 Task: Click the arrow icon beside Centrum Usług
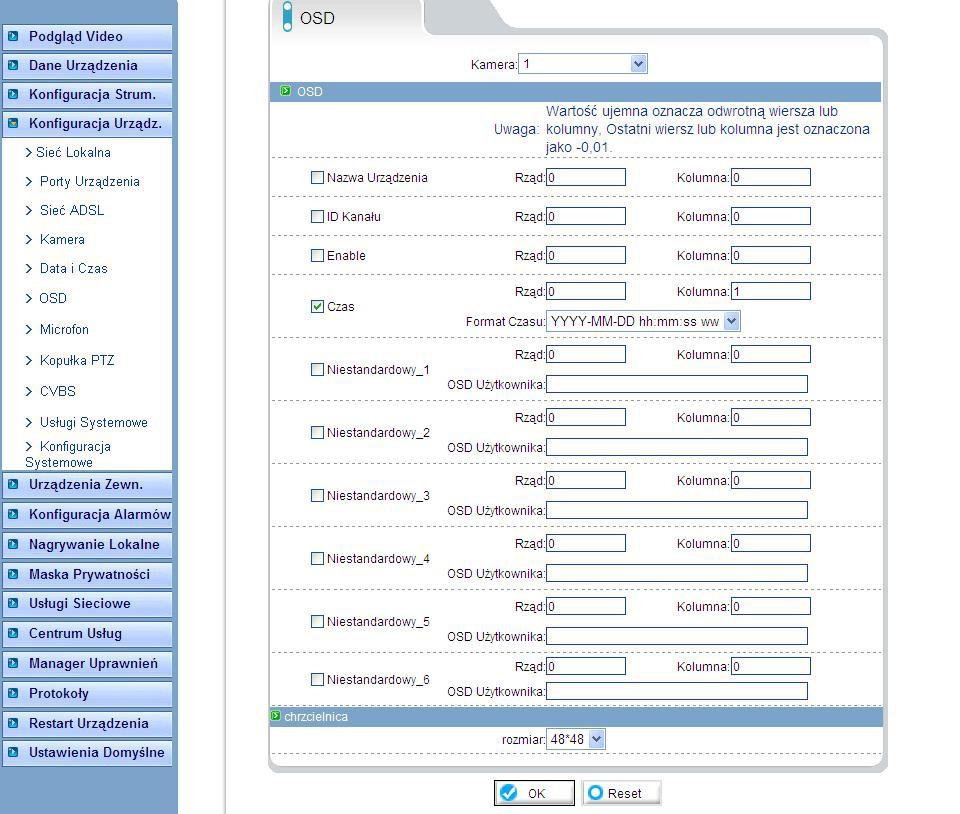[x=13, y=633]
